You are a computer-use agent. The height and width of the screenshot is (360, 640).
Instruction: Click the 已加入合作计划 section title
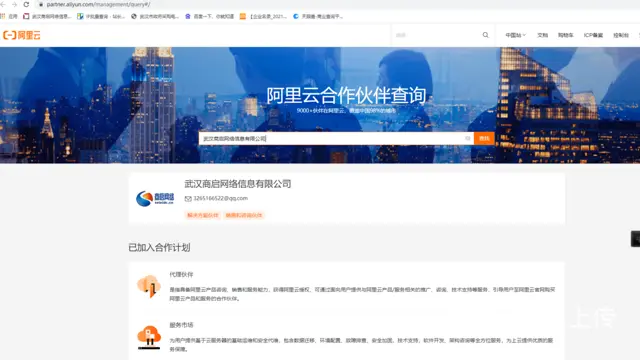pyautogui.click(x=159, y=247)
